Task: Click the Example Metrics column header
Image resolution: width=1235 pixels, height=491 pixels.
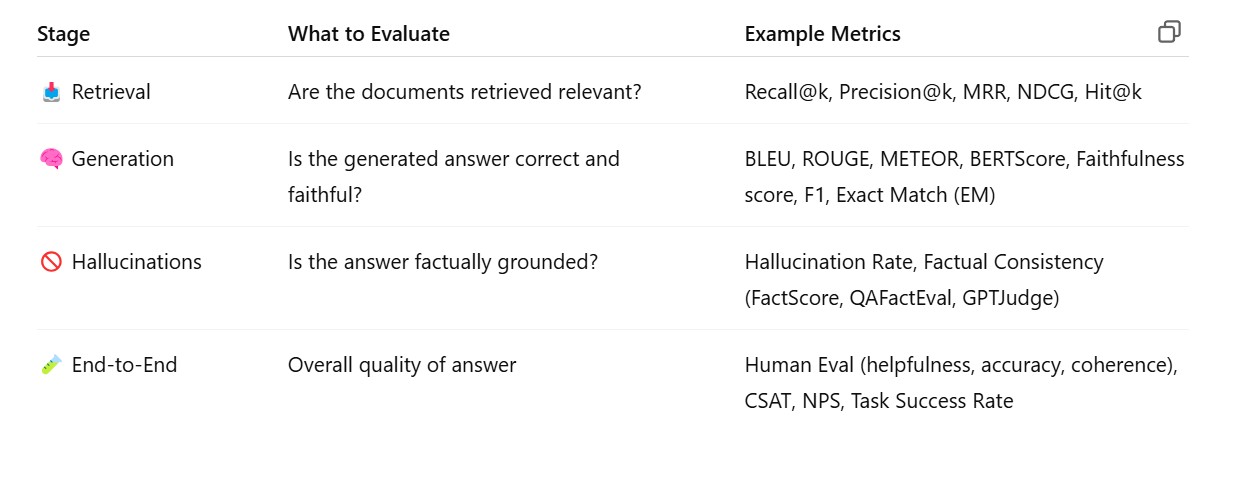Action: click(823, 34)
